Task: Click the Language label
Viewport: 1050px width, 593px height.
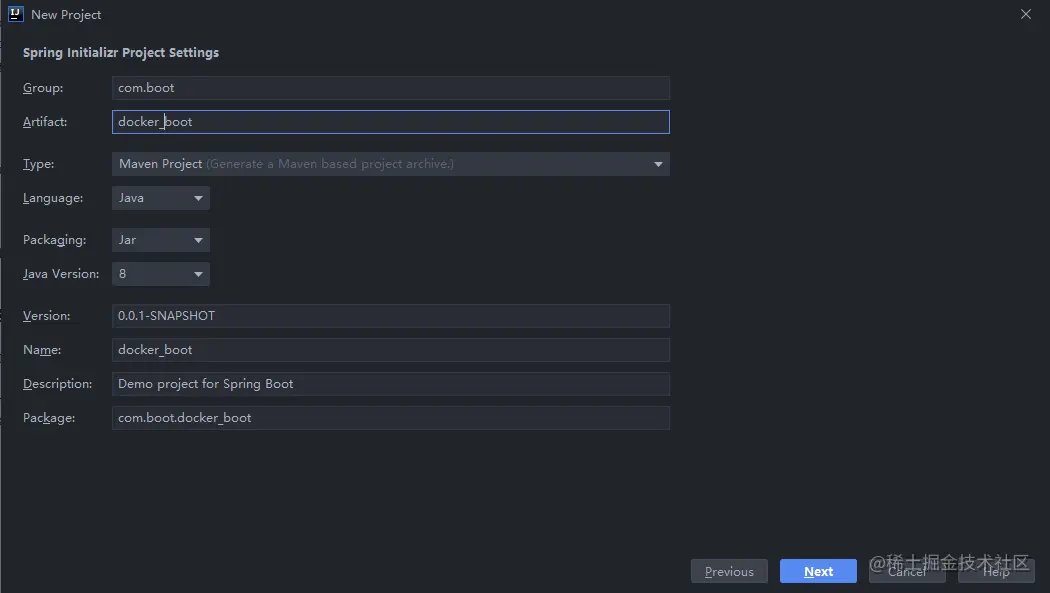Action: pos(53,198)
